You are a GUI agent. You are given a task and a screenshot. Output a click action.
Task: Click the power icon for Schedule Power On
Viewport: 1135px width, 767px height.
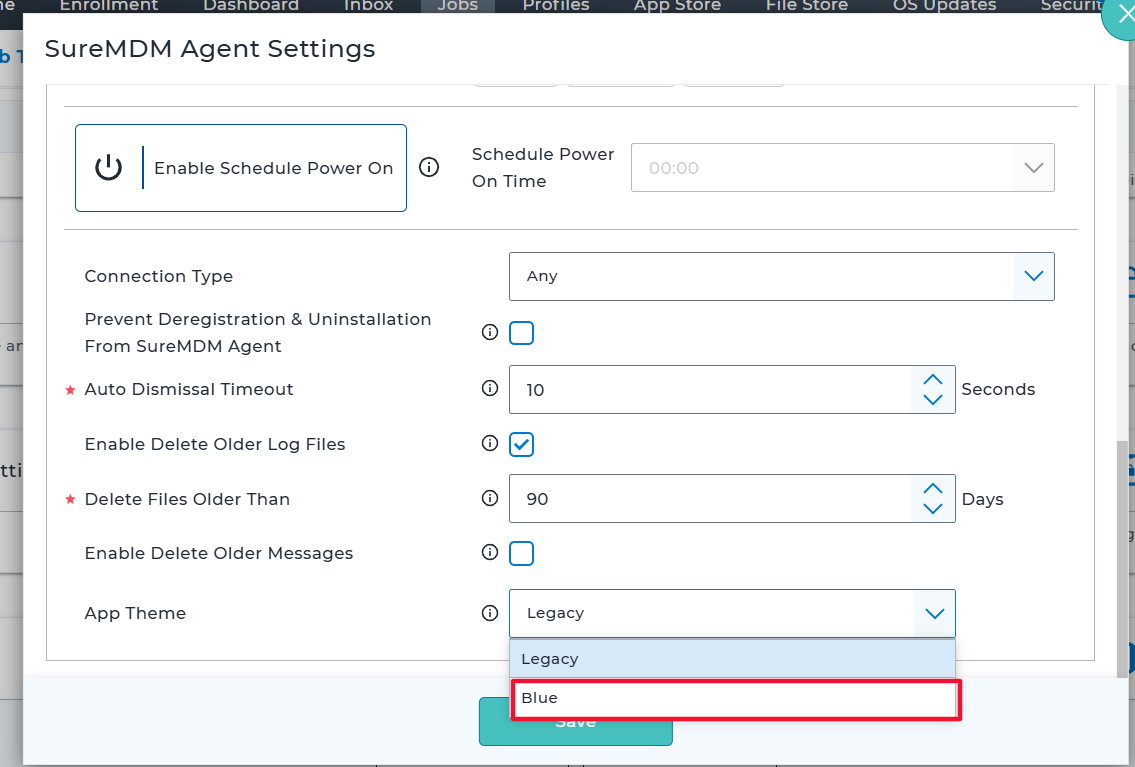108,168
